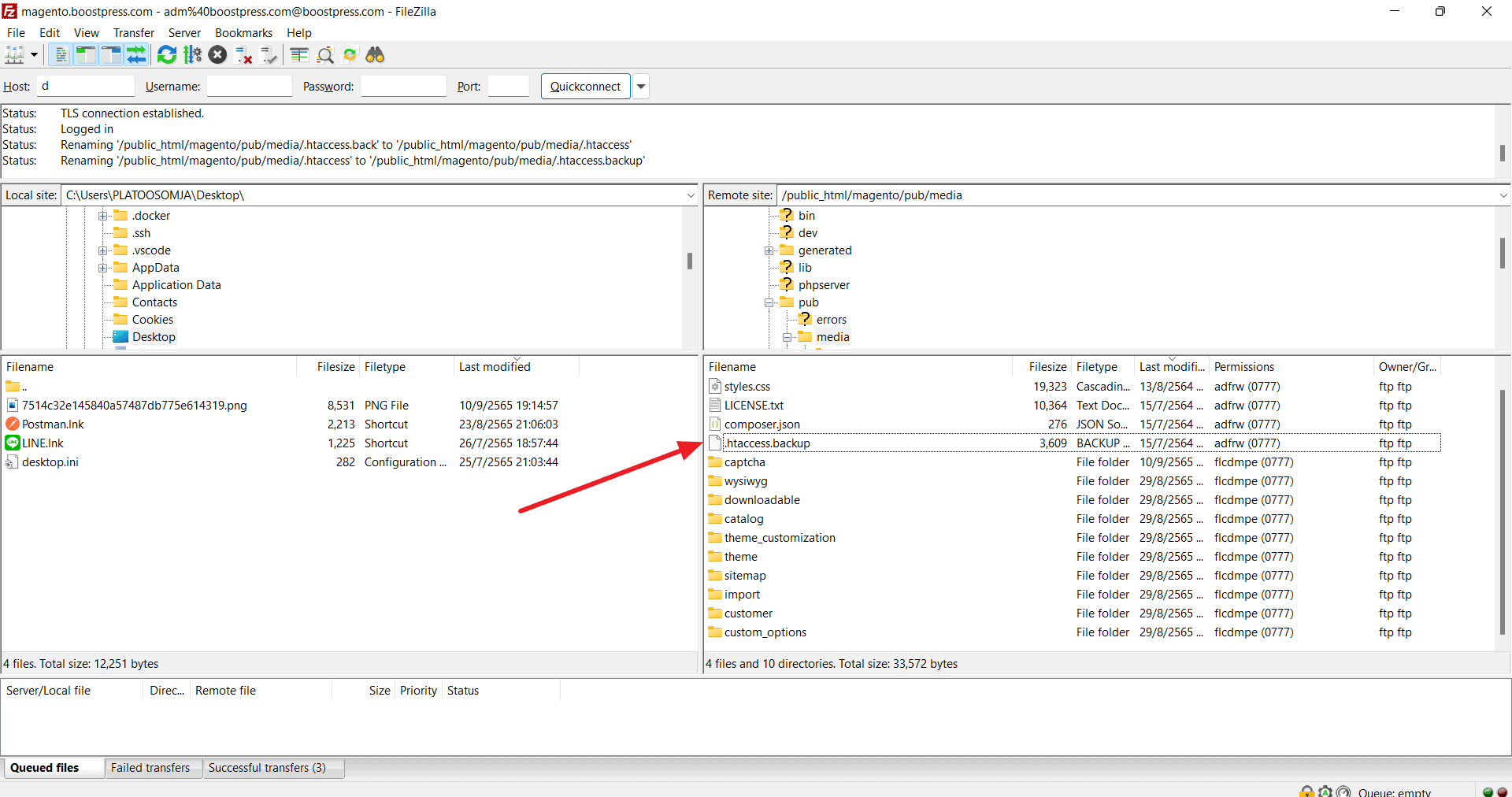Open the Site Manager icon
This screenshot has width=1512, height=797.
point(14,55)
